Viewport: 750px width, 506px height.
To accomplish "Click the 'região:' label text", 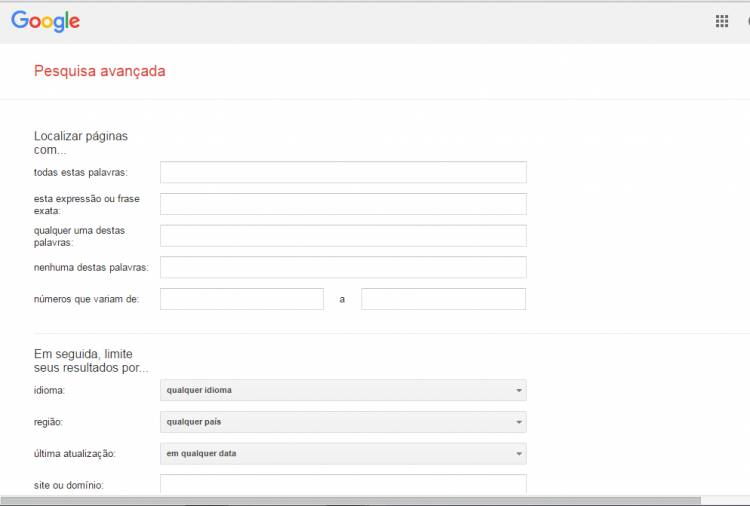I will tap(49, 422).
